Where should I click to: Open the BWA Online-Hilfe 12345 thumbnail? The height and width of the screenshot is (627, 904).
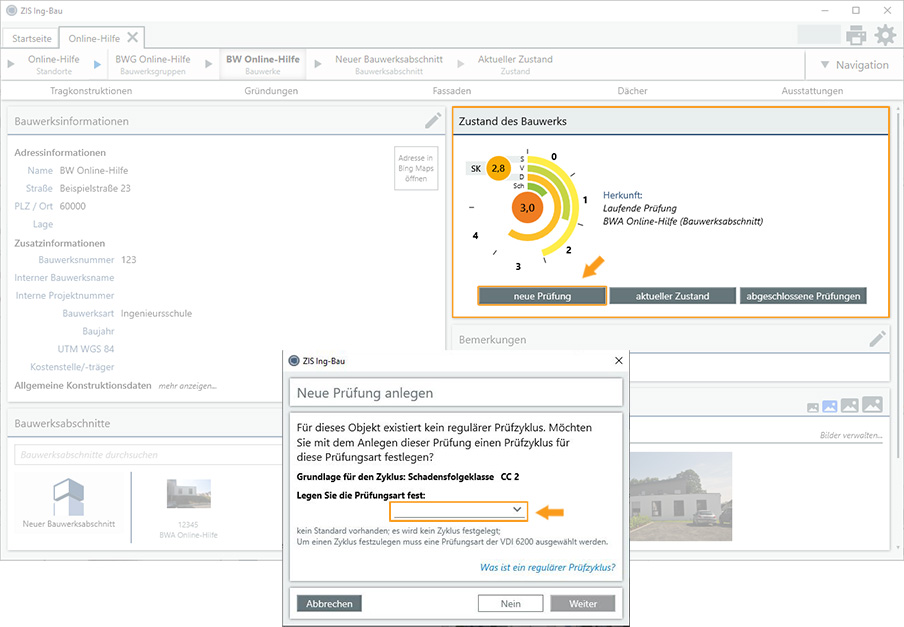[x=189, y=495]
